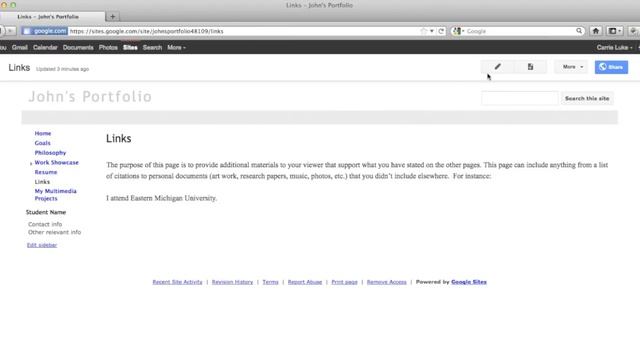Expand the More menu in Google bar

pyautogui.click(x=176, y=47)
